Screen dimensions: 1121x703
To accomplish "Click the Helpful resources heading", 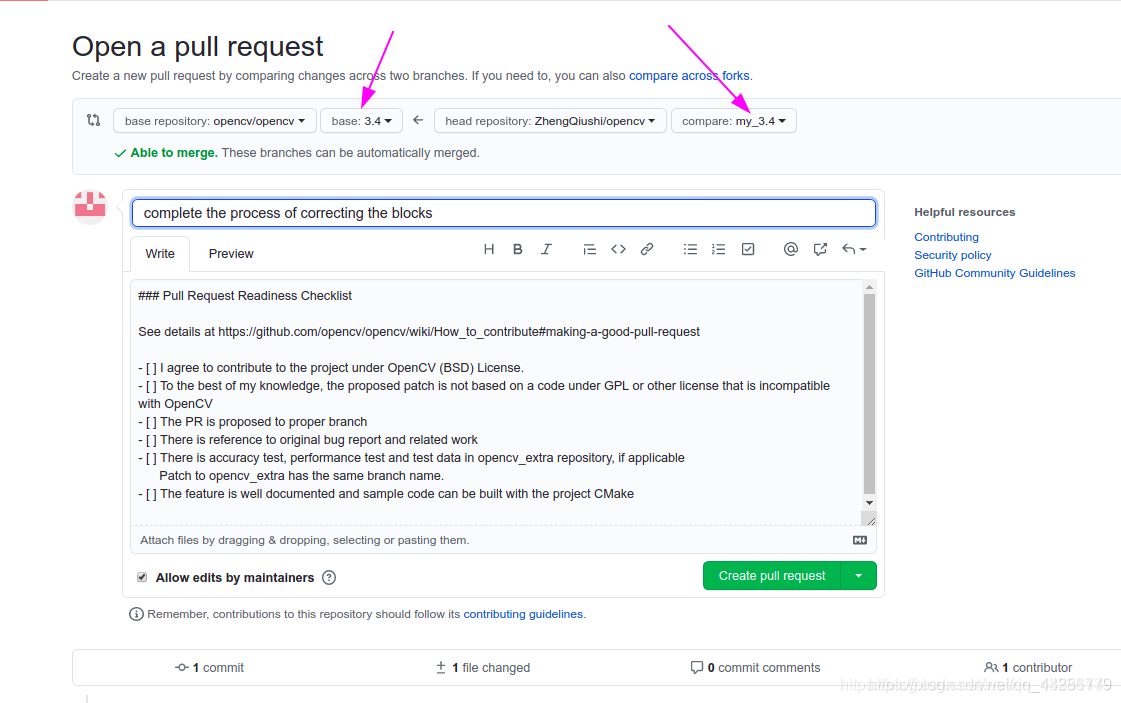I will coord(964,212).
